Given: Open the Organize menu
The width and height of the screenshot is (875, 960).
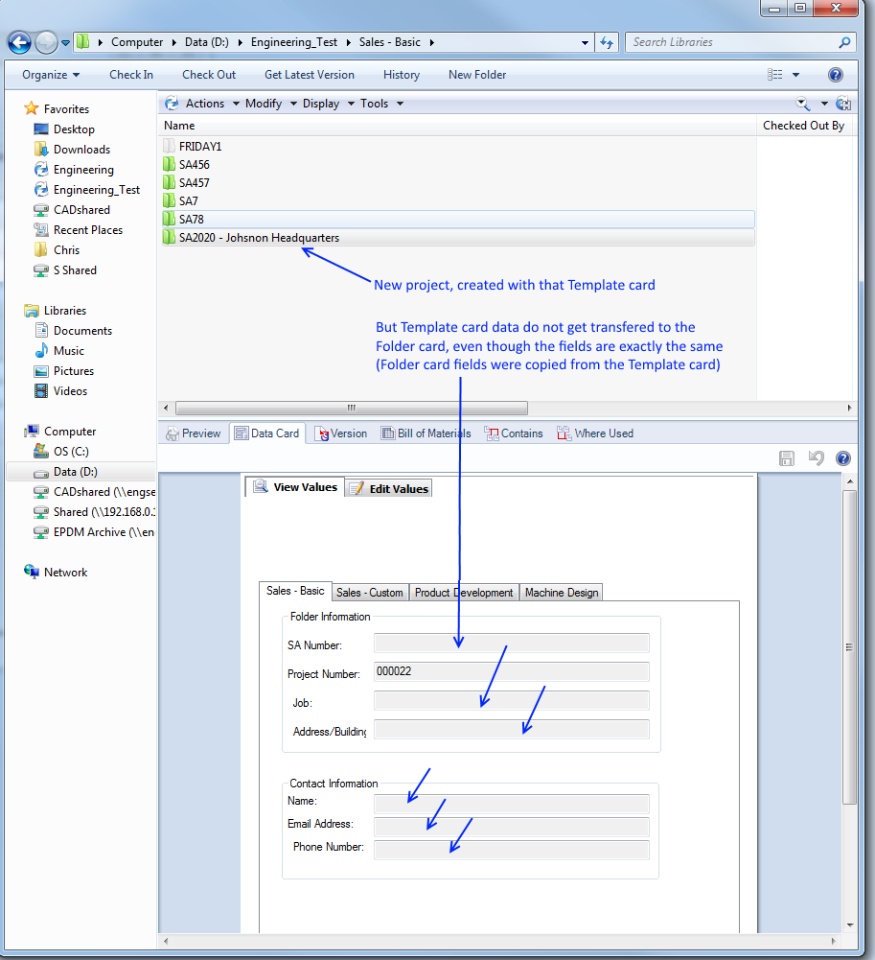Looking at the screenshot, I should pos(51,75).
